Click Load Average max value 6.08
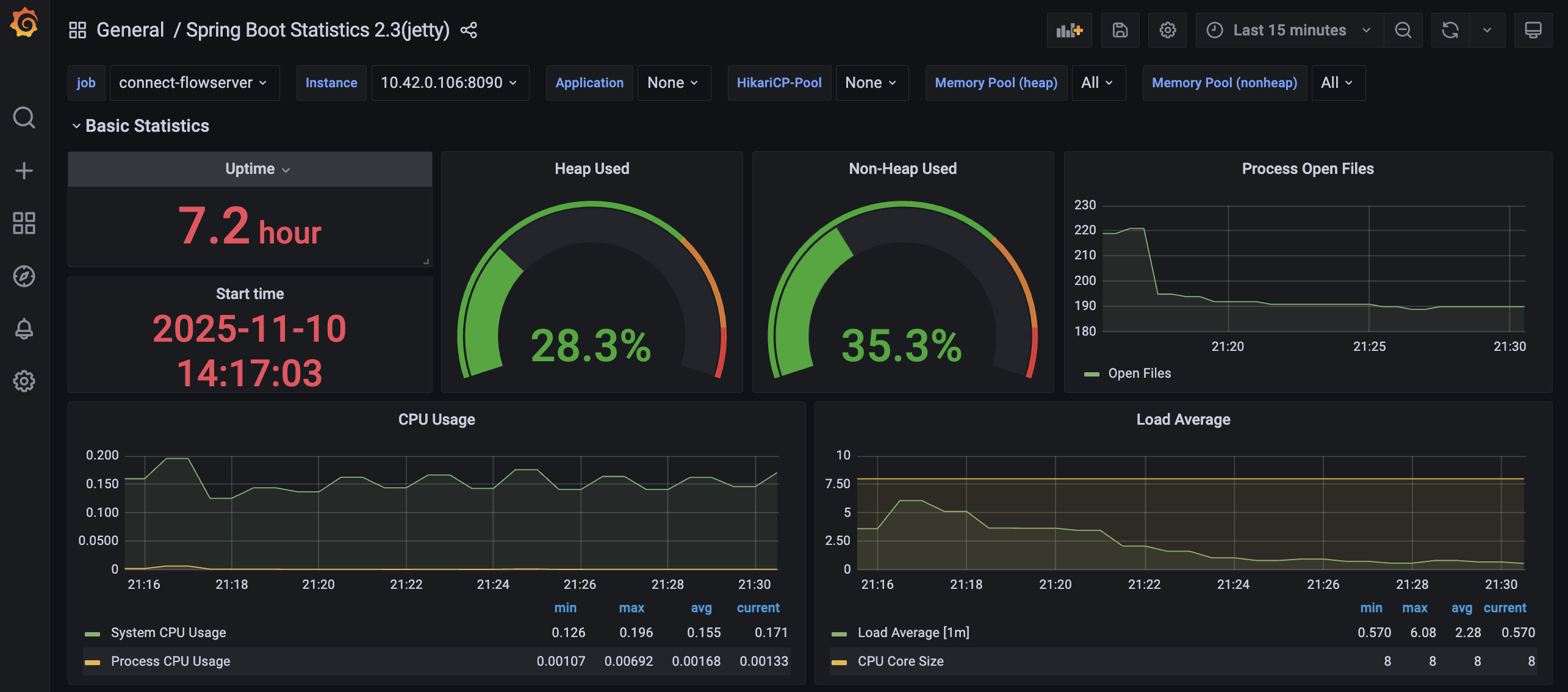Image resolution: width=1568 pixels, height=692 pixels. [1423, 632]
